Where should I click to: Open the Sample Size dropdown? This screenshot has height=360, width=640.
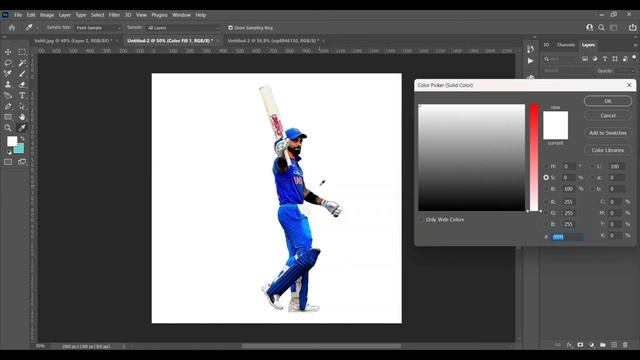98,28
